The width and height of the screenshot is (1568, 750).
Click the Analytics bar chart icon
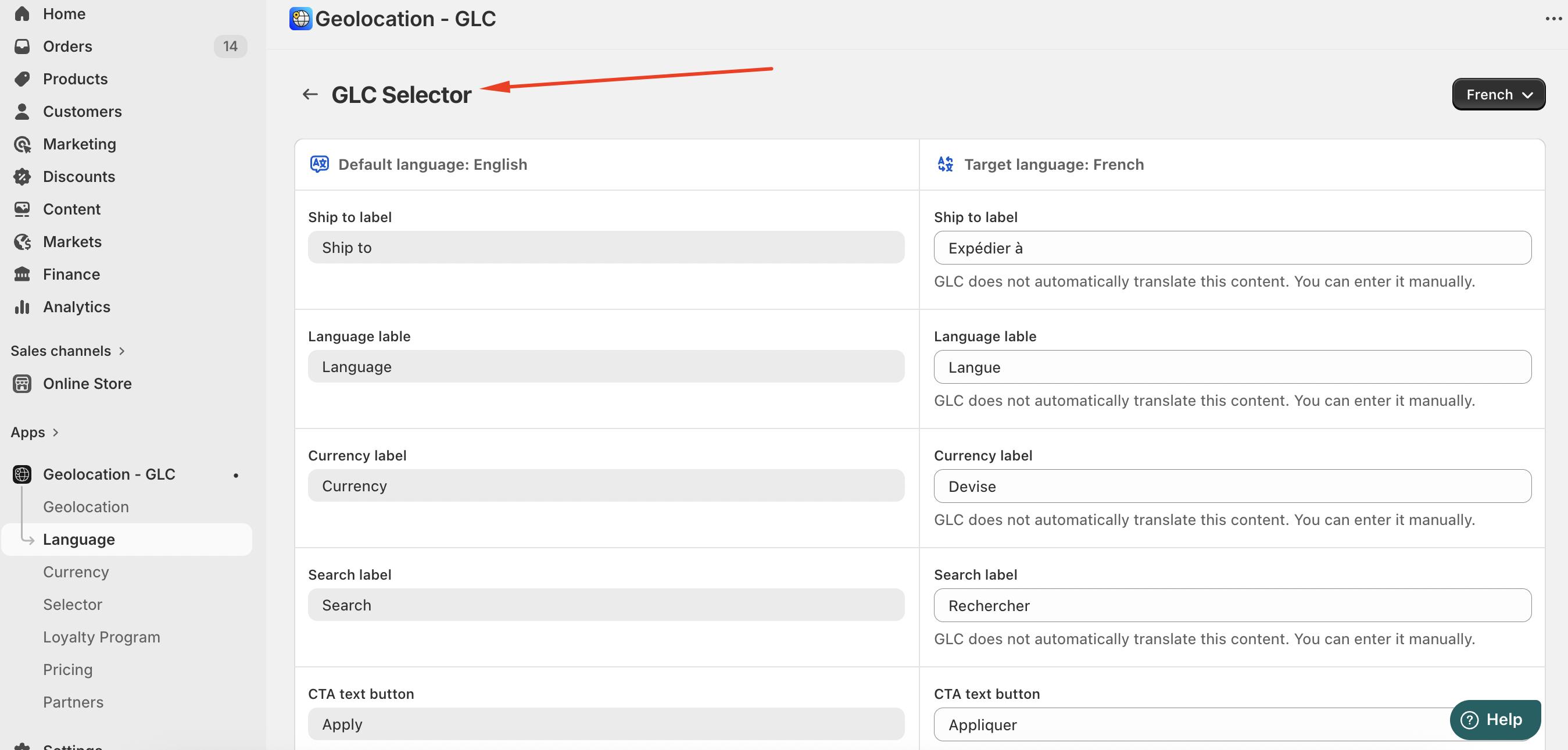(x=22, y=307)
